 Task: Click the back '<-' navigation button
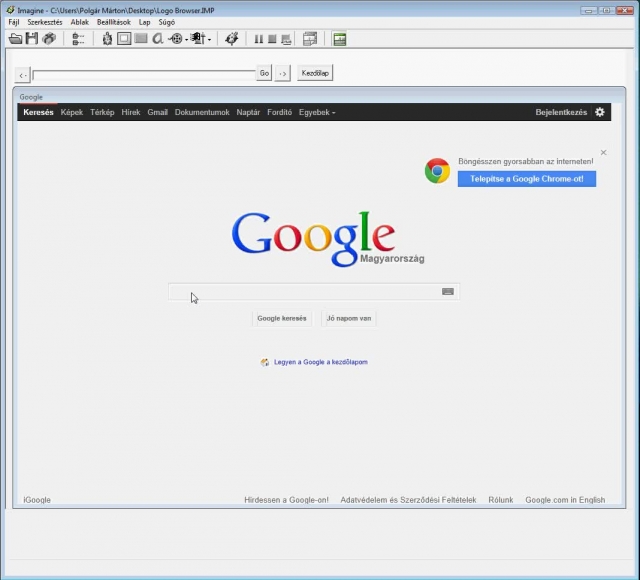(x=22, y=75)
